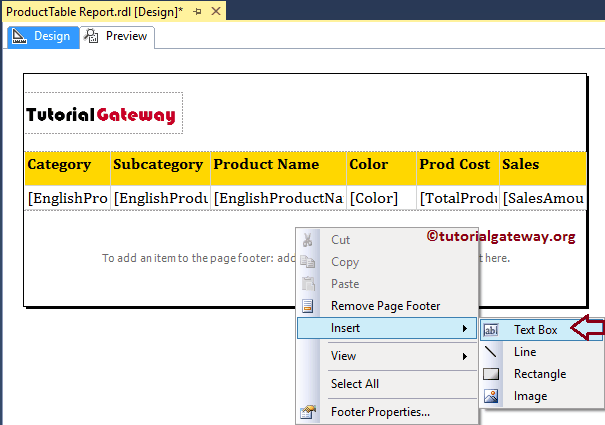
Task: Click the scissors Cut icon
Action: [x=308, y=240]
